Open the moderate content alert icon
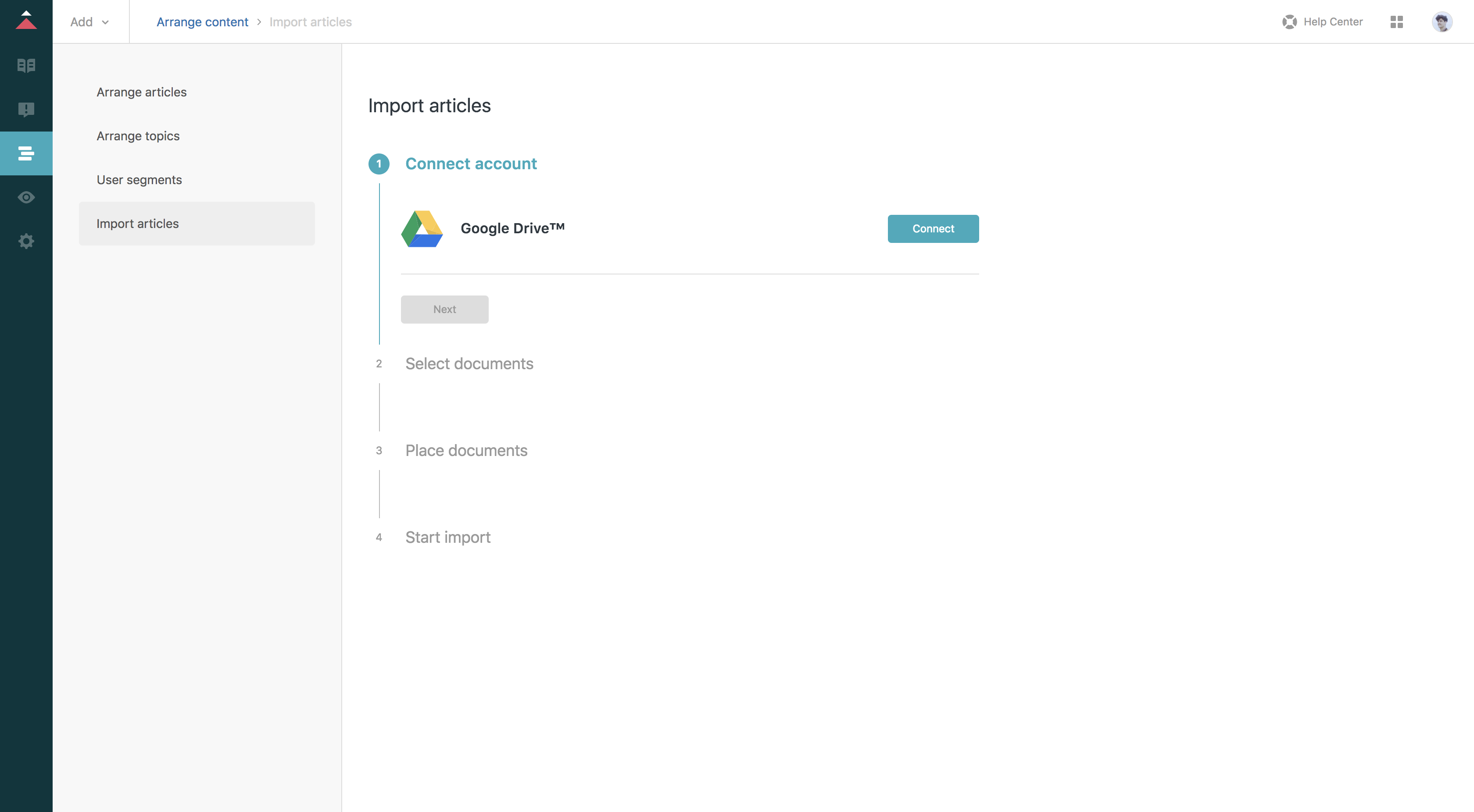This screenshot has height=812, width=1474. (26, 109)
